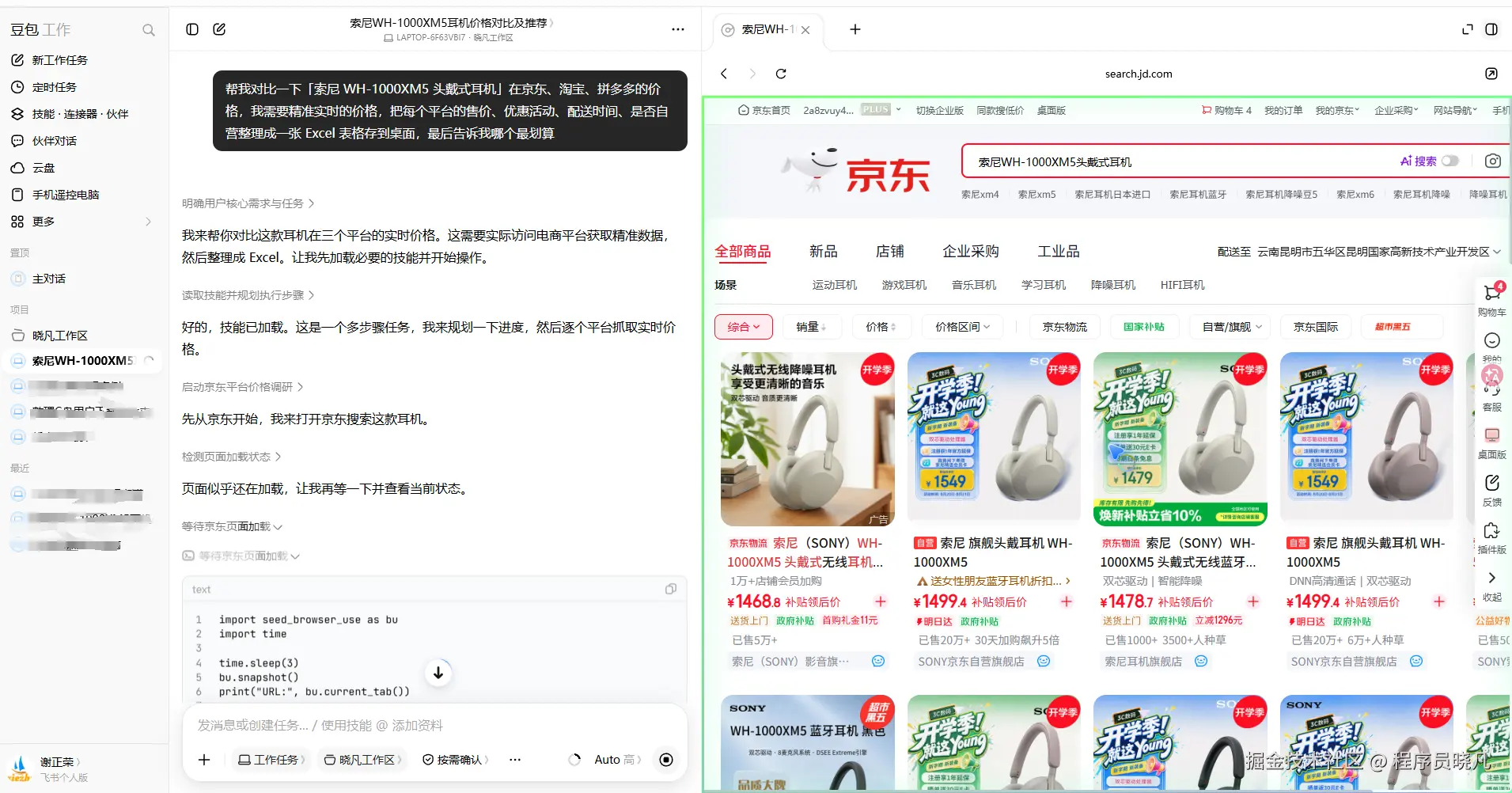Screen dimensions: 1512x793
Task: Open the 综合 sort dropdown
Action: coord(744,327)
